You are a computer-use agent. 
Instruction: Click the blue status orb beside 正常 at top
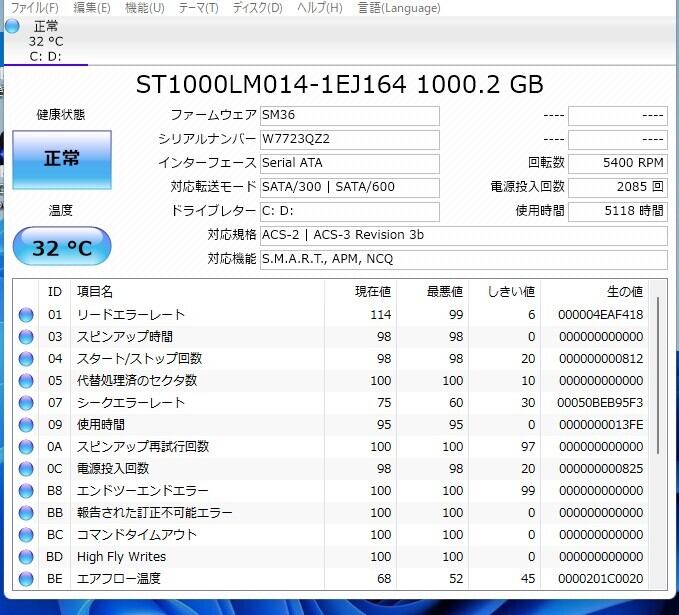[12, 26]
